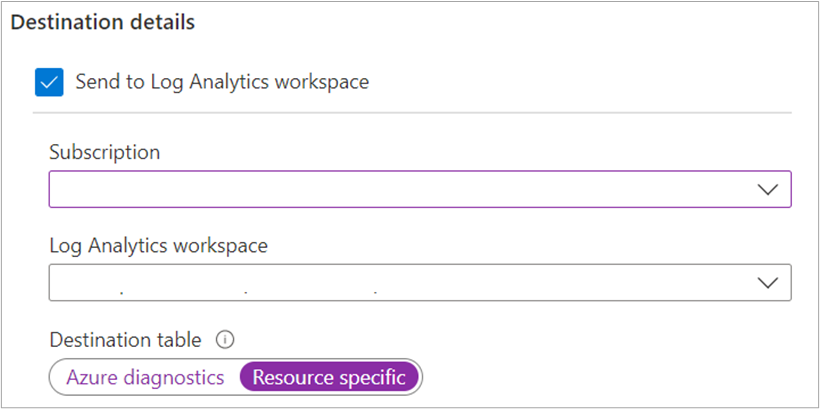Open the Log Analytics workspace dropdown
Screen dimensions: 820x409
(420, 282)
